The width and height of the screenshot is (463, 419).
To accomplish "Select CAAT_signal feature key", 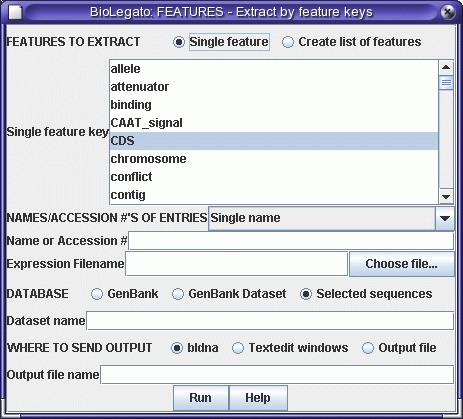I will [x=274, y=123].
